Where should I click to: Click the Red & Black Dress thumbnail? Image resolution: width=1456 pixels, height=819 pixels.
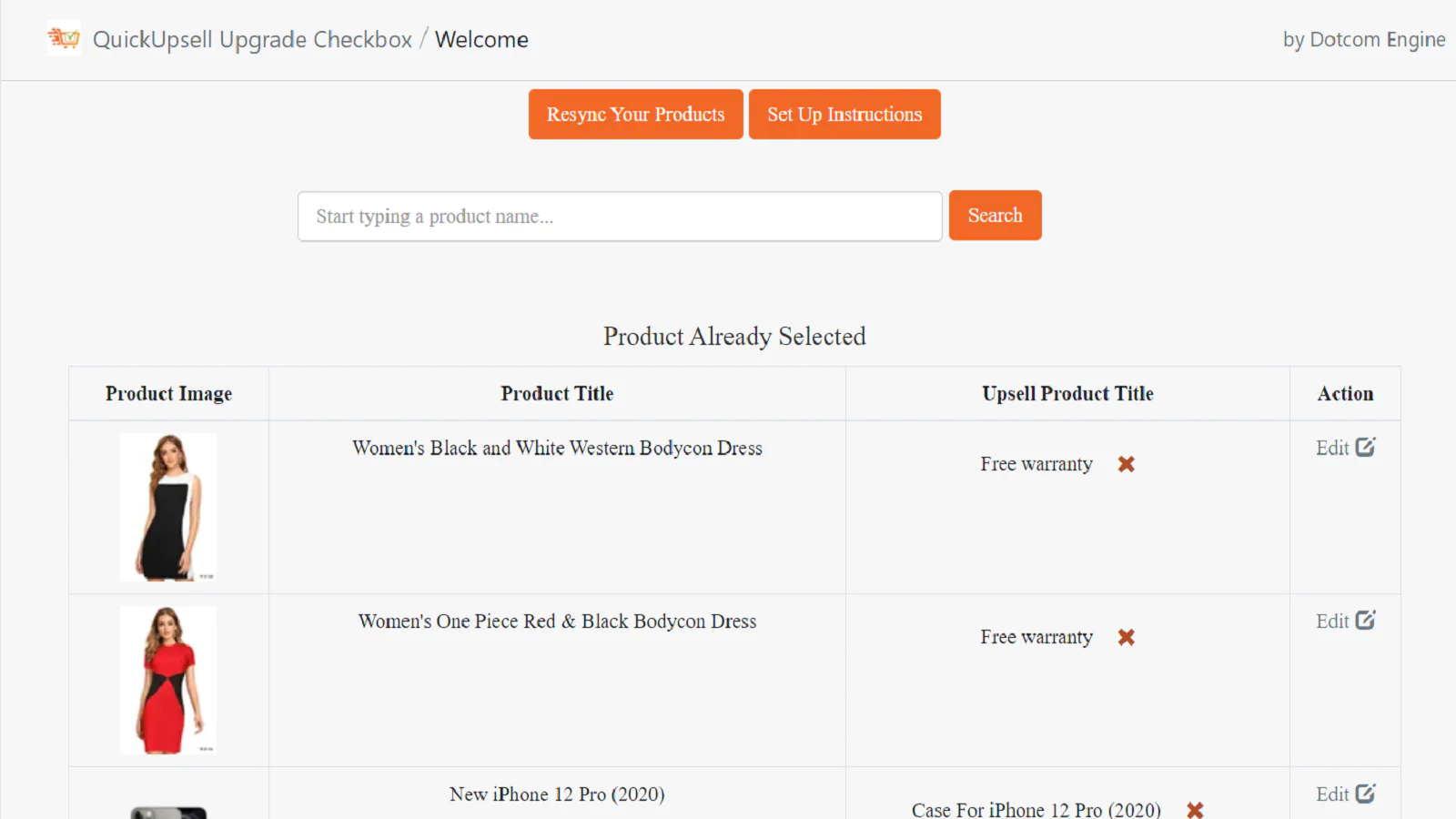(x=168, y=680)
